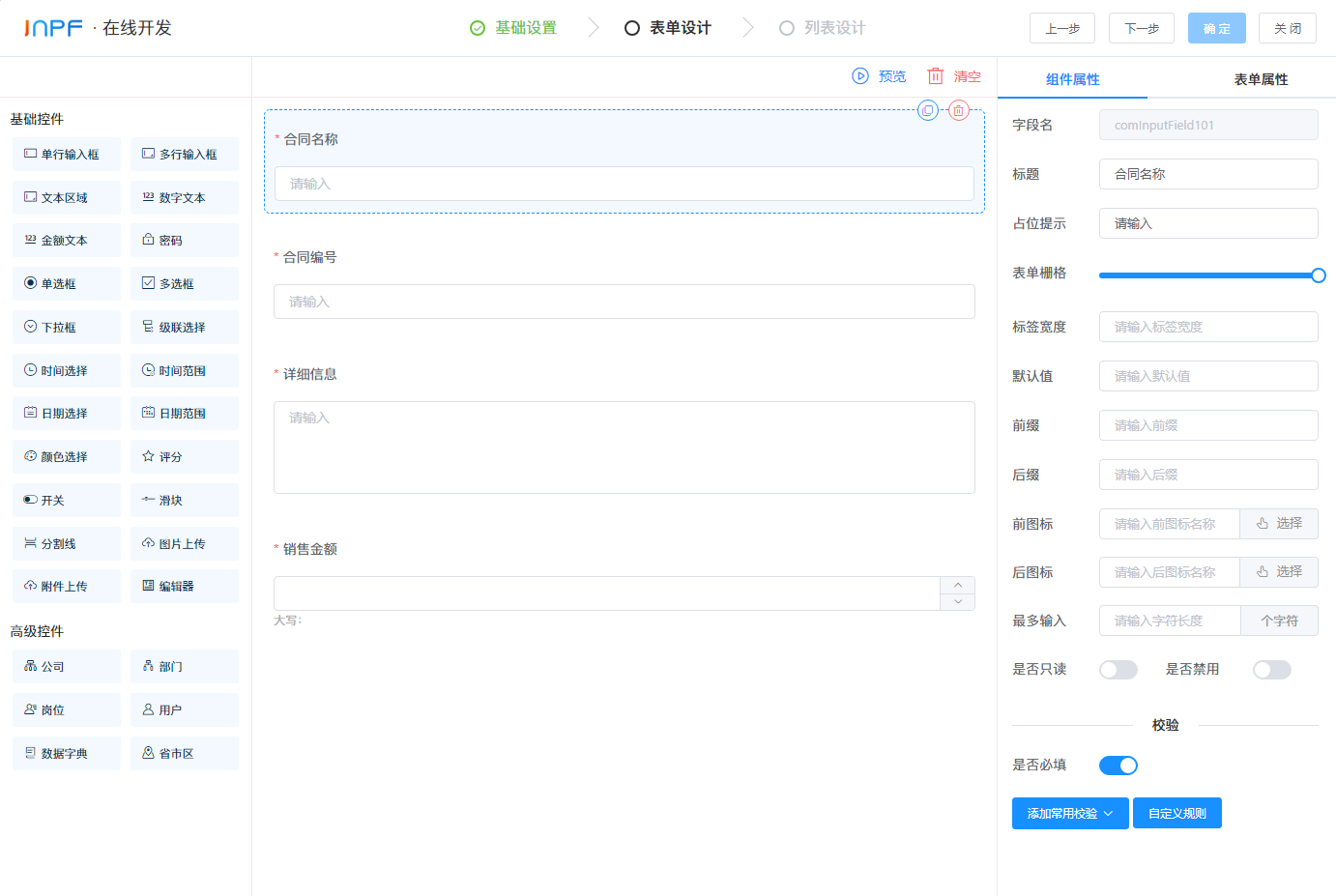Disable the 是否必填 validation toggle

tap(1118, 765)
